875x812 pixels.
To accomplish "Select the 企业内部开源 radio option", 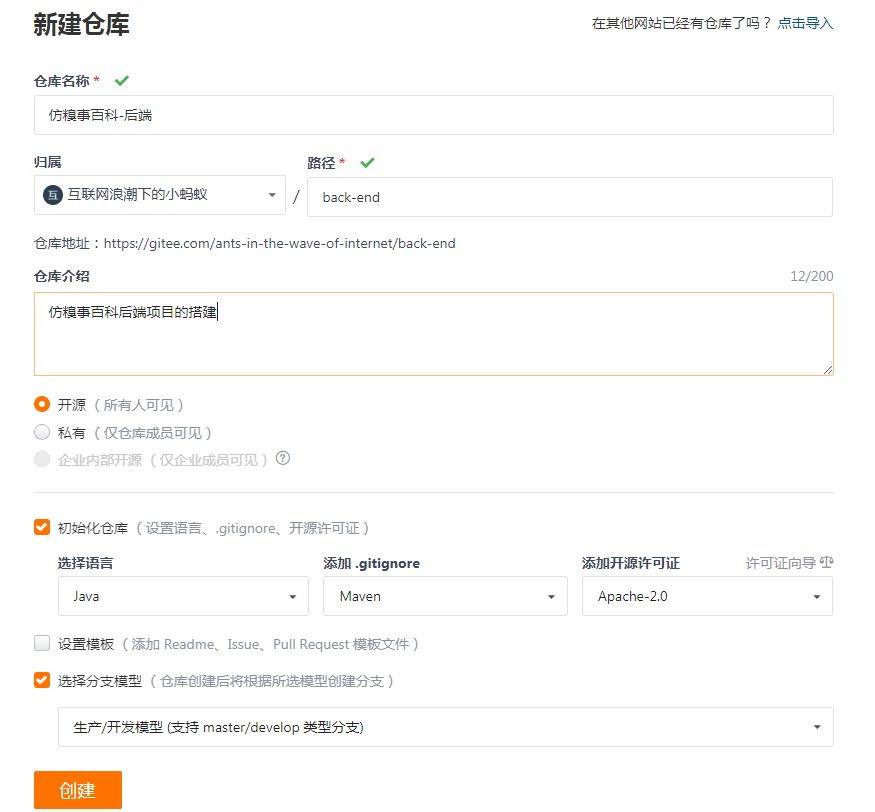I will tap(42, 459).
